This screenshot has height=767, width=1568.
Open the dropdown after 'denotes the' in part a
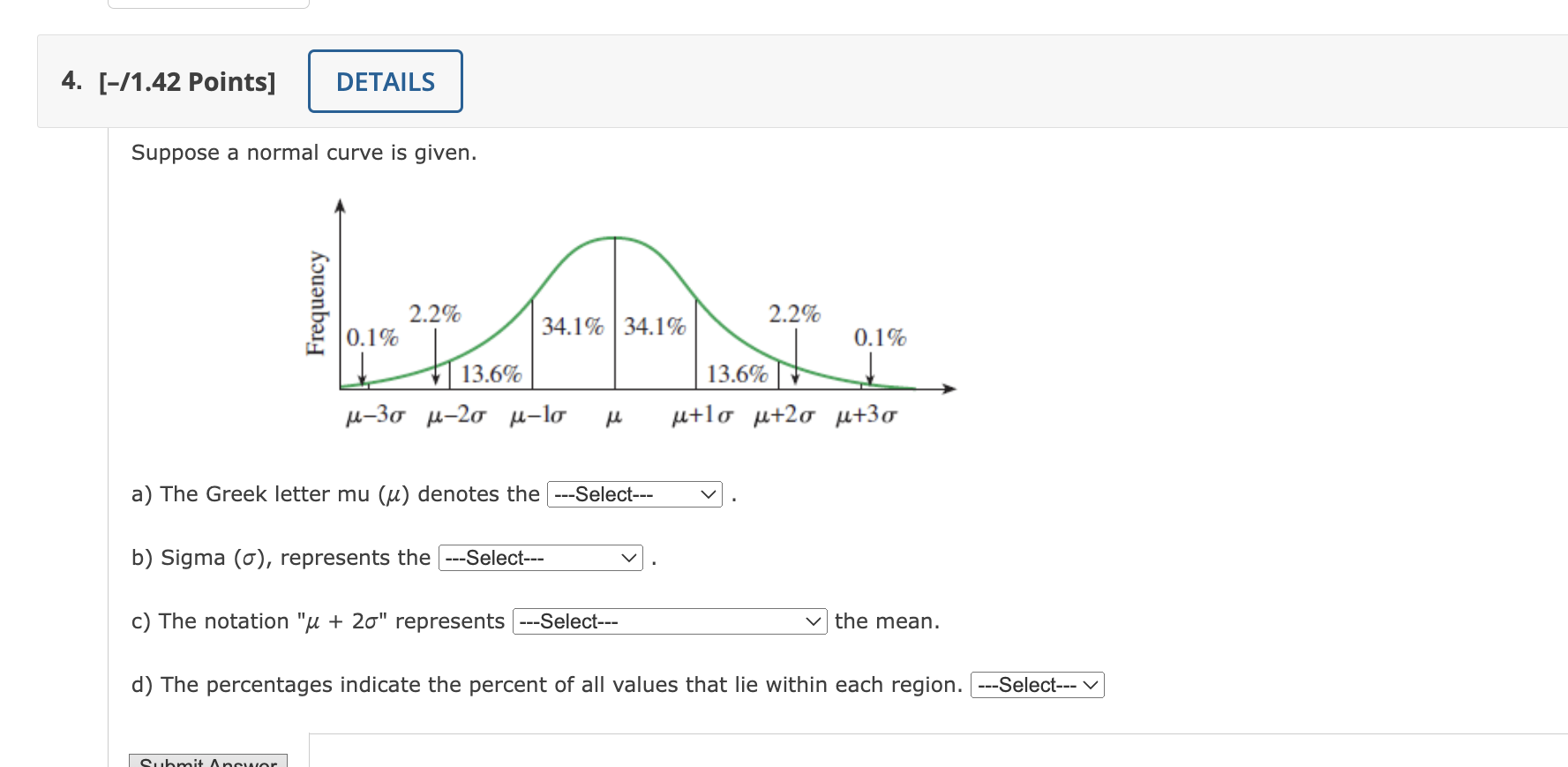(x=634, y=494)
